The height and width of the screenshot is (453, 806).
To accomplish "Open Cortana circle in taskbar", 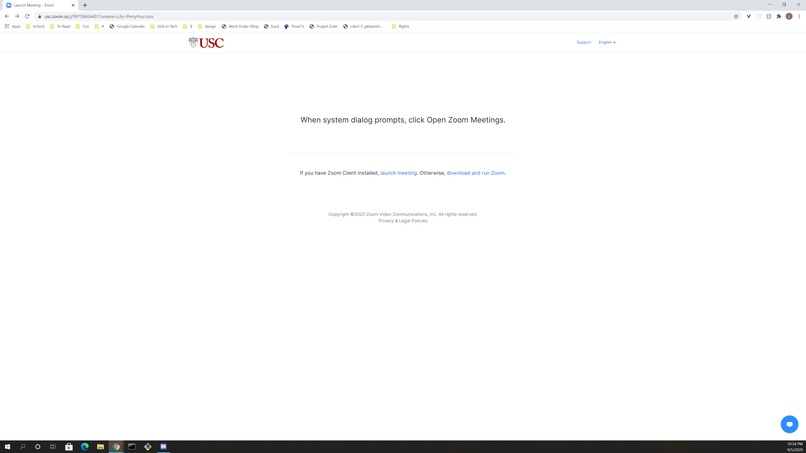I will click(38, 447).
